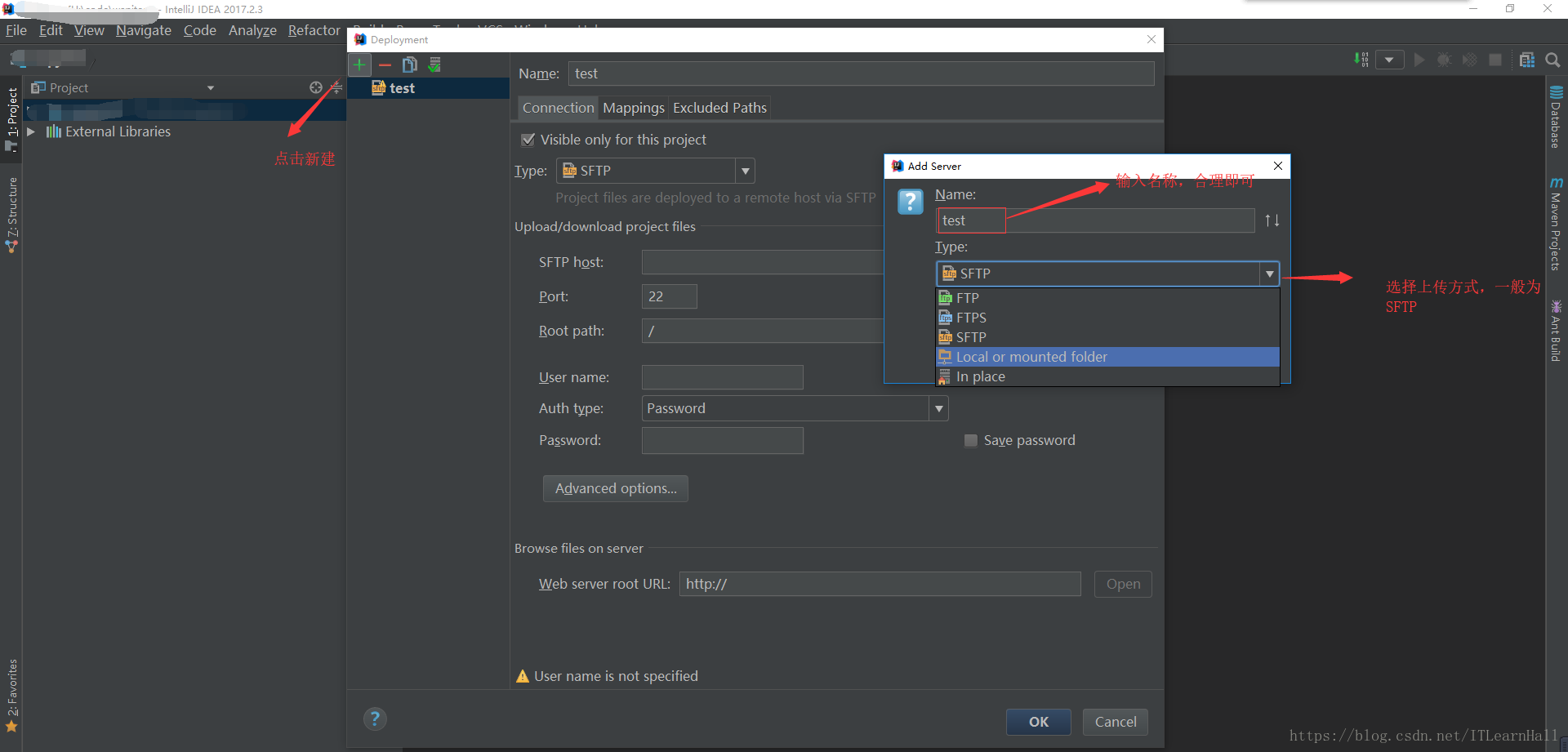Viewport: 1568px width, 752px height.
Task: Open the Project view selector dropdown
Action: pyautogui.click(x=211, y=87)
